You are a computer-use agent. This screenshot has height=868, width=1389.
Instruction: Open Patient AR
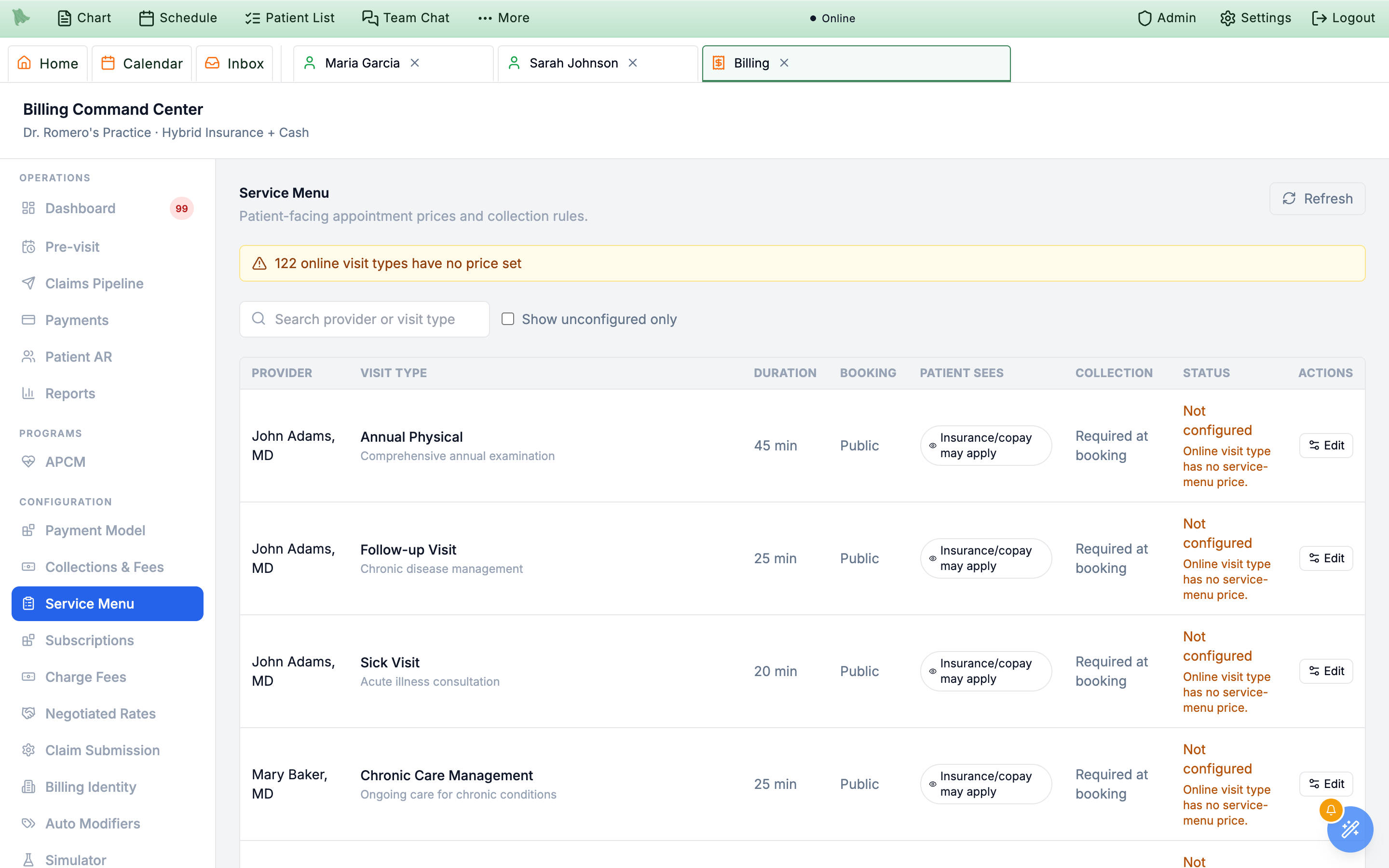pos(108,357)
